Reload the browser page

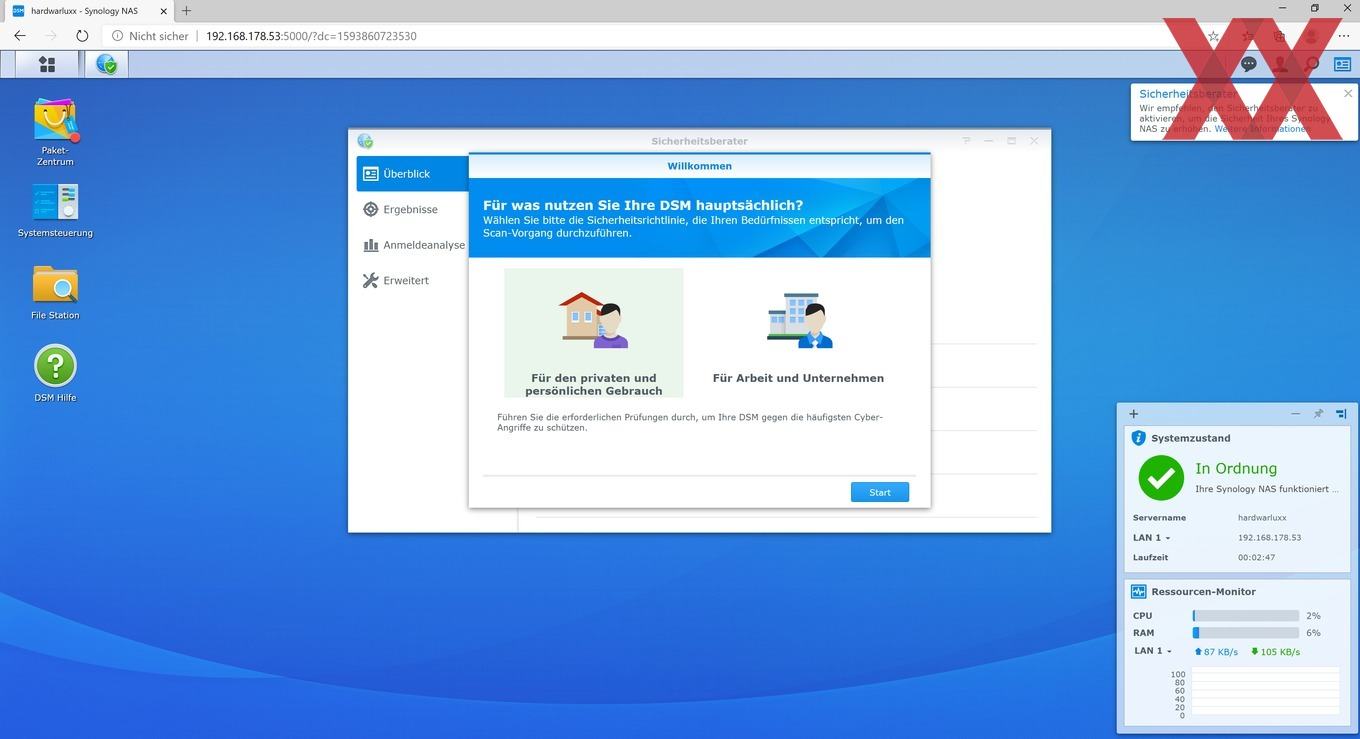click(82, 35)
